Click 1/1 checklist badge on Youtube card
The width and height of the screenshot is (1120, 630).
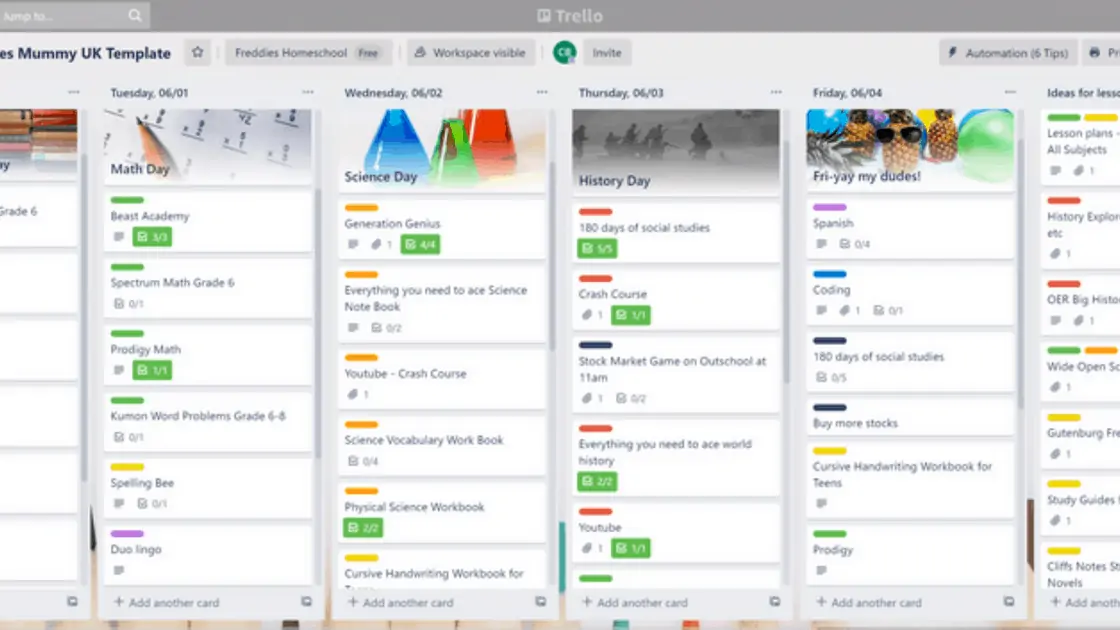pos(631,548)
